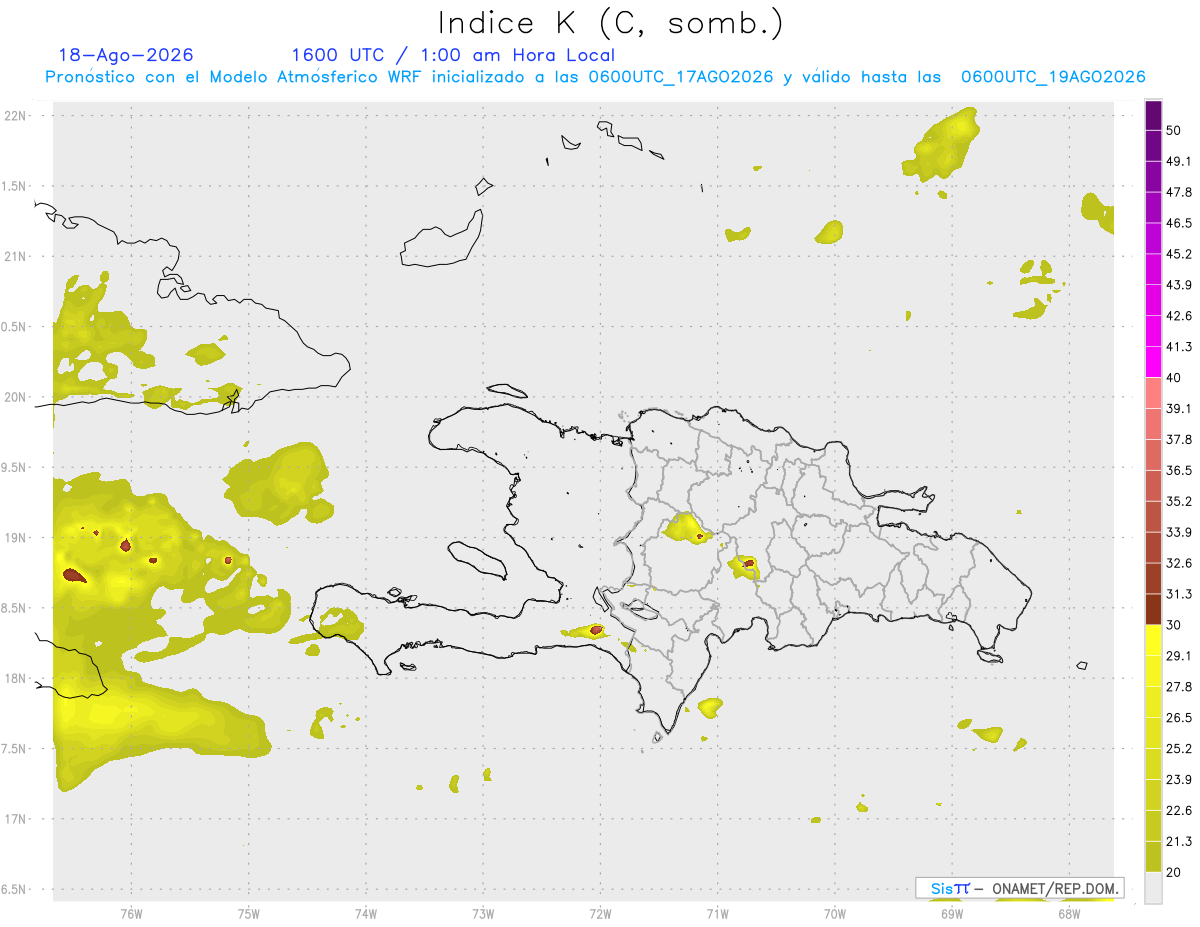Click the legend value "32.6"
1200x927 pixels.
[x=1179, y=564]
